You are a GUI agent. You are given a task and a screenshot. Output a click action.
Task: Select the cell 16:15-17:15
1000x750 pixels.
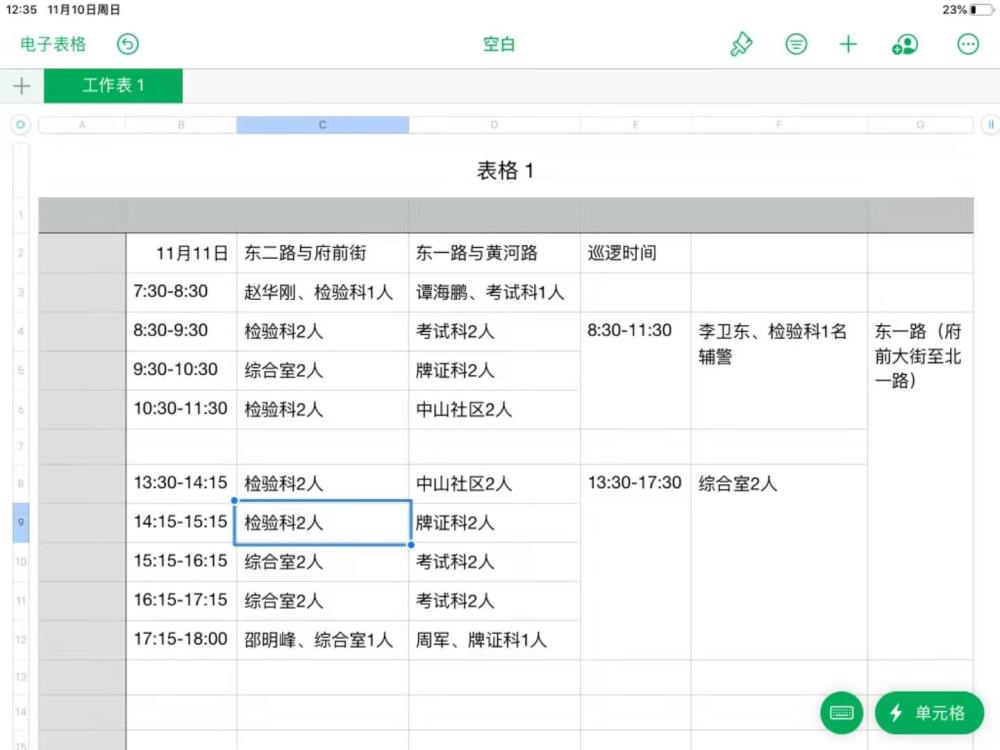[181, 601]
